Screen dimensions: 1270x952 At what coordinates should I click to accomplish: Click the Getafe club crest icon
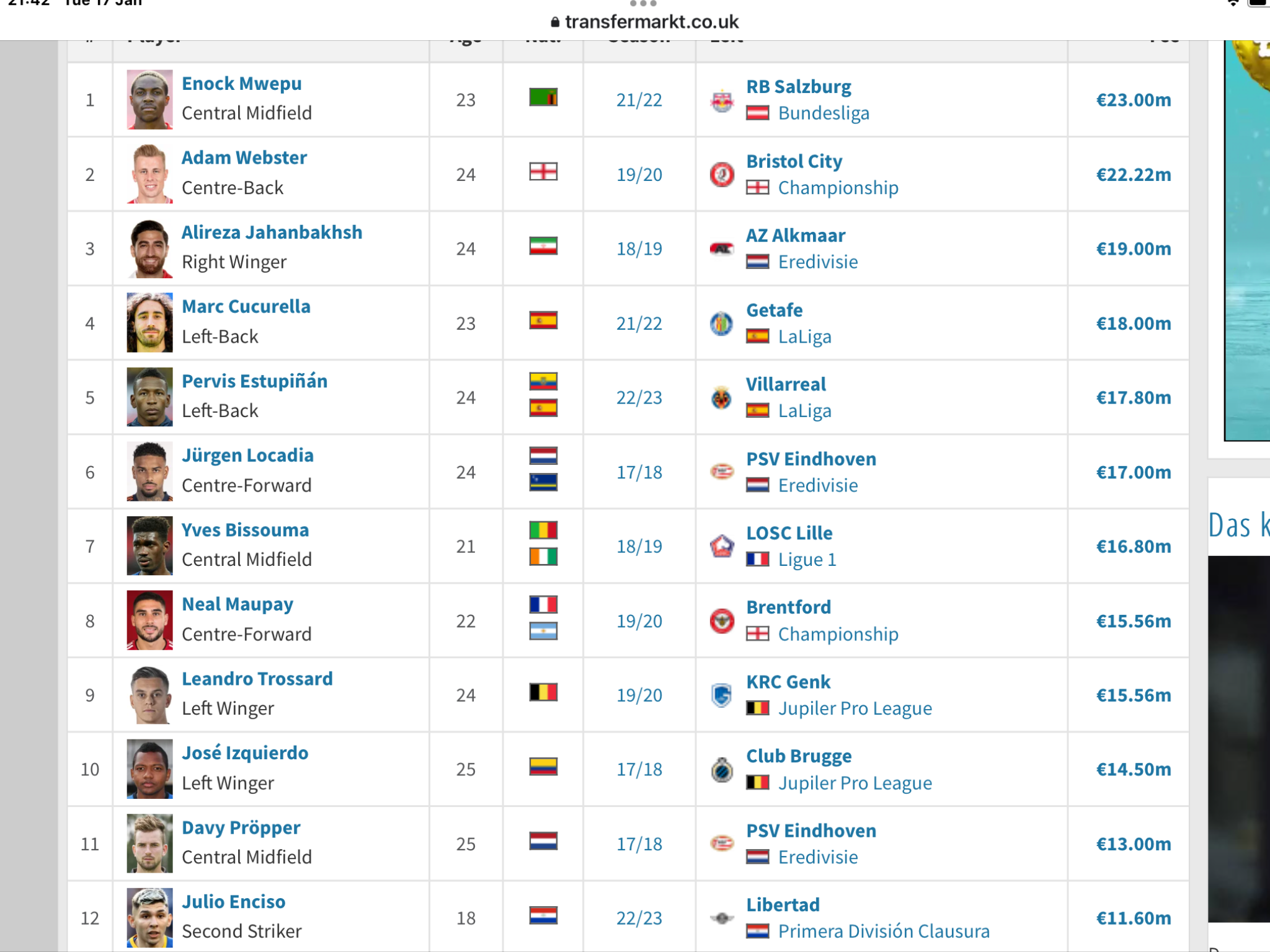coord(722,323)
